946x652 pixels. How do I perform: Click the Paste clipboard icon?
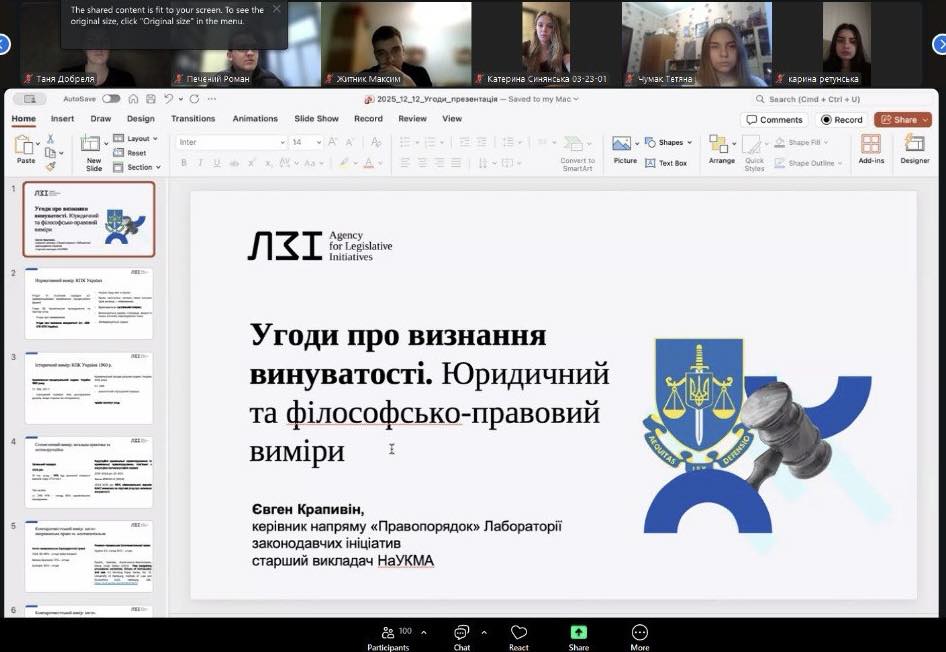[25, 146]
